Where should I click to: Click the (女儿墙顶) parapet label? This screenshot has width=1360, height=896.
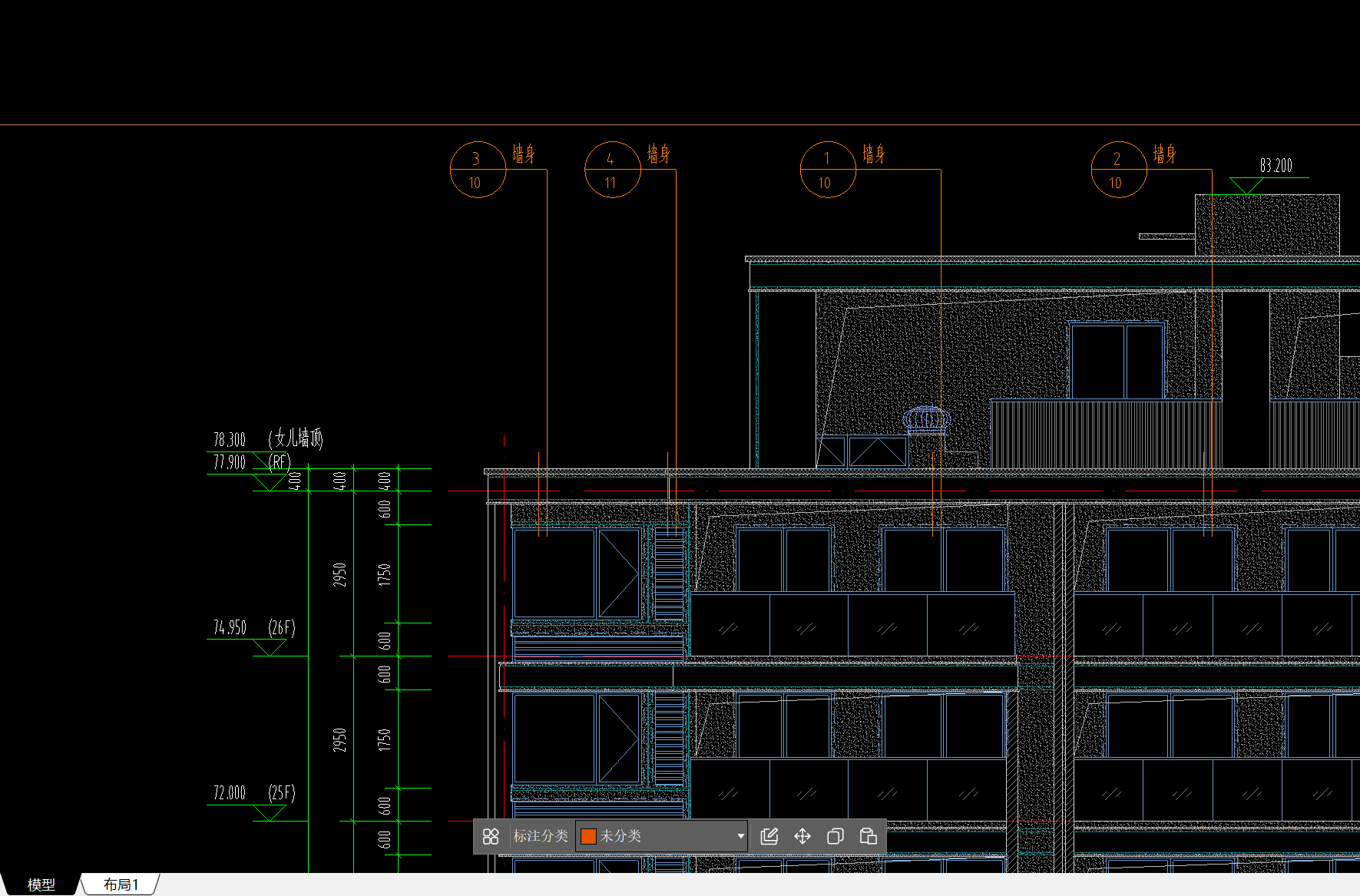tap(296, 438)
